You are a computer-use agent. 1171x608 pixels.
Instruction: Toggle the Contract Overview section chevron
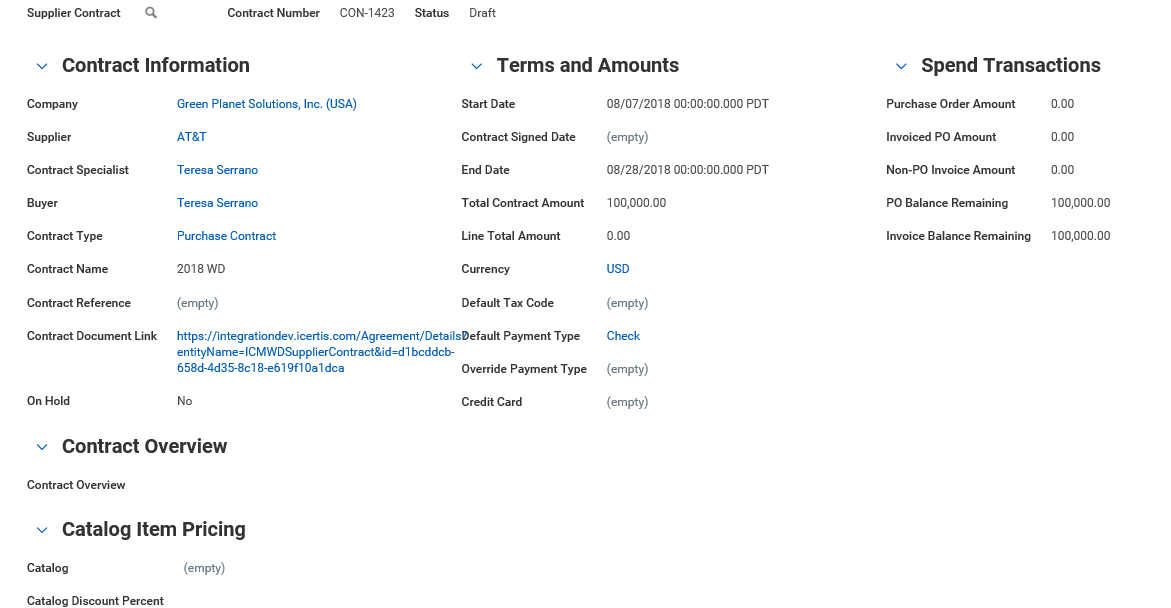tap(42, 447)
